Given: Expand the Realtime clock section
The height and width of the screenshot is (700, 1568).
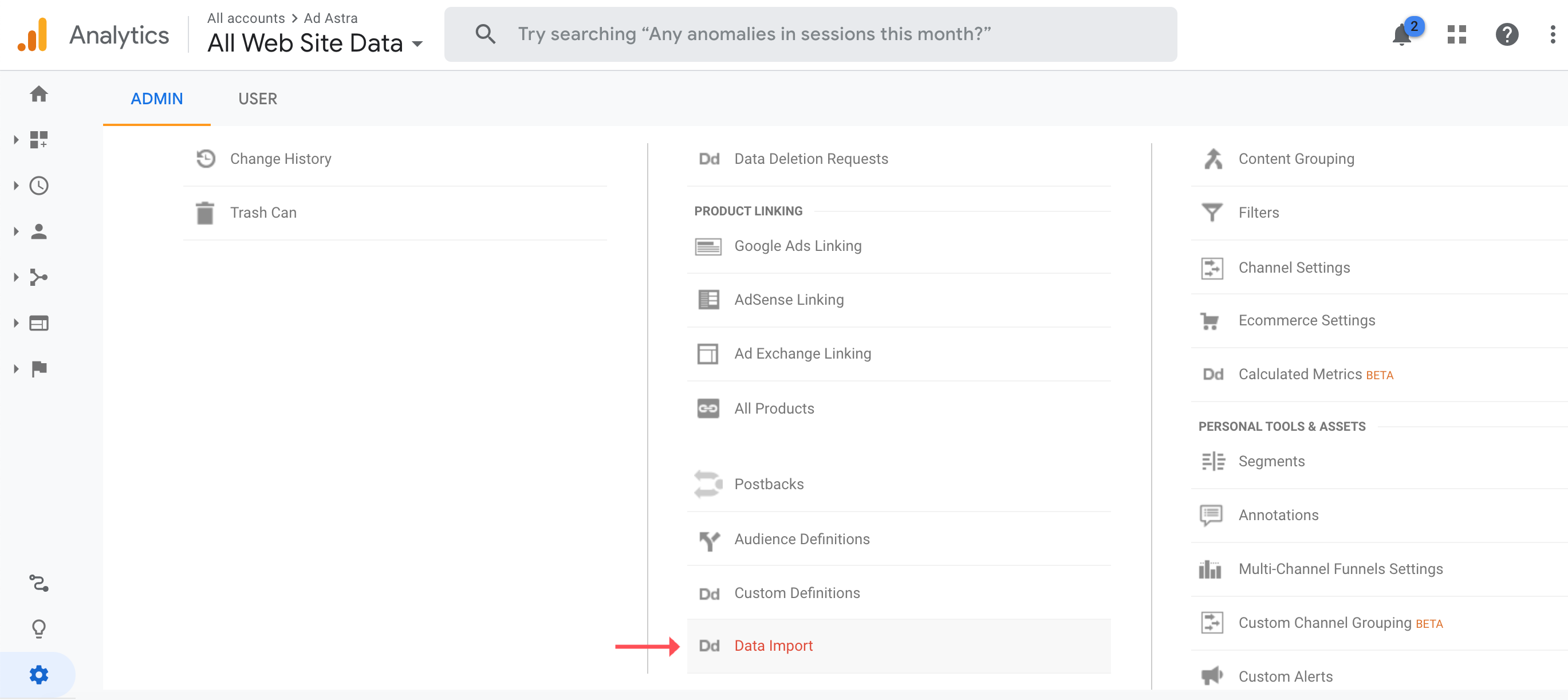Looking at the screenshot, I should [39, 186].
